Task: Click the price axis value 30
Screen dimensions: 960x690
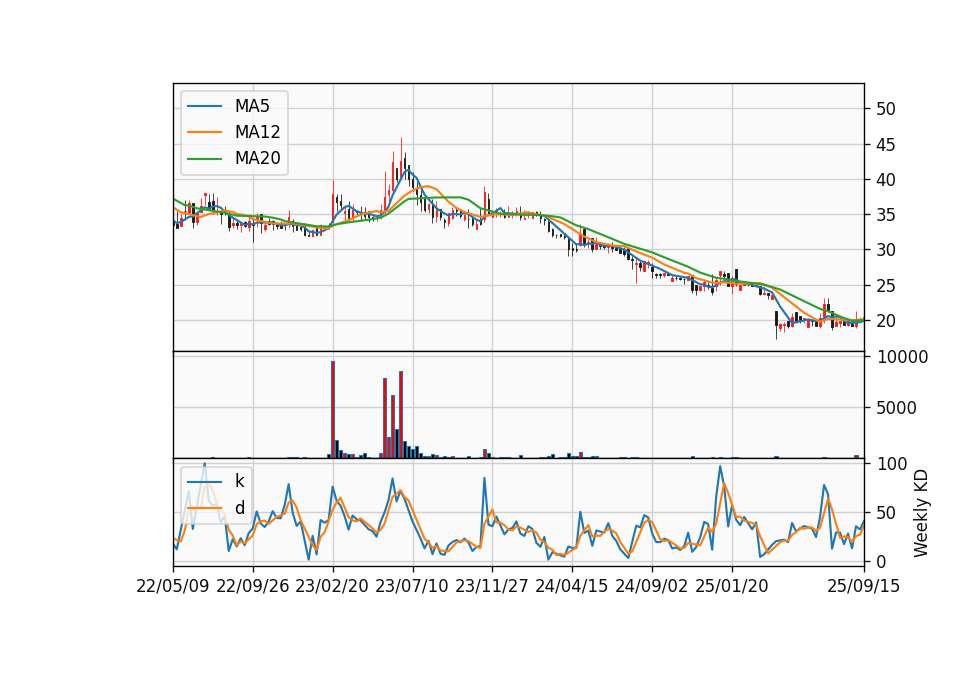Action: click(886, 250)
